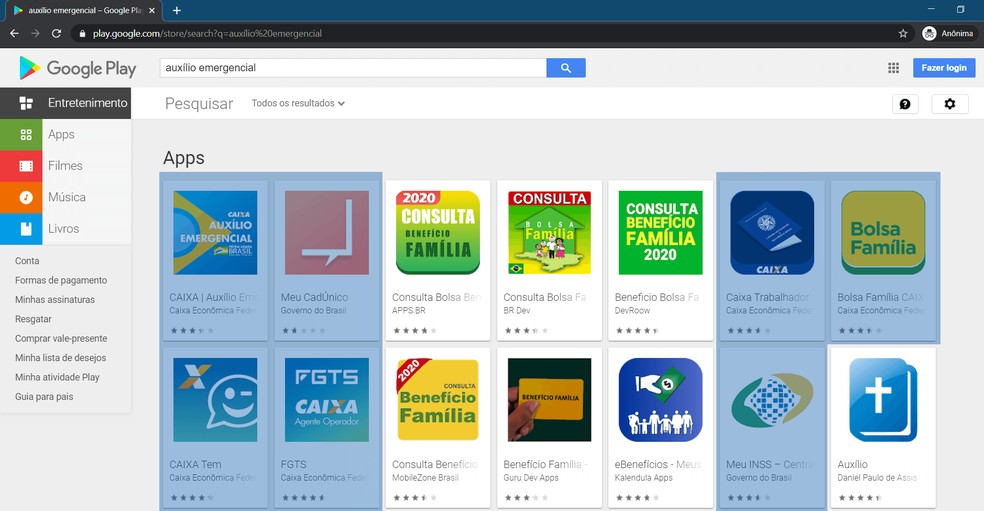984x511 pixels.
Task: Click the Pesquisar heading text
Action: 199,104
